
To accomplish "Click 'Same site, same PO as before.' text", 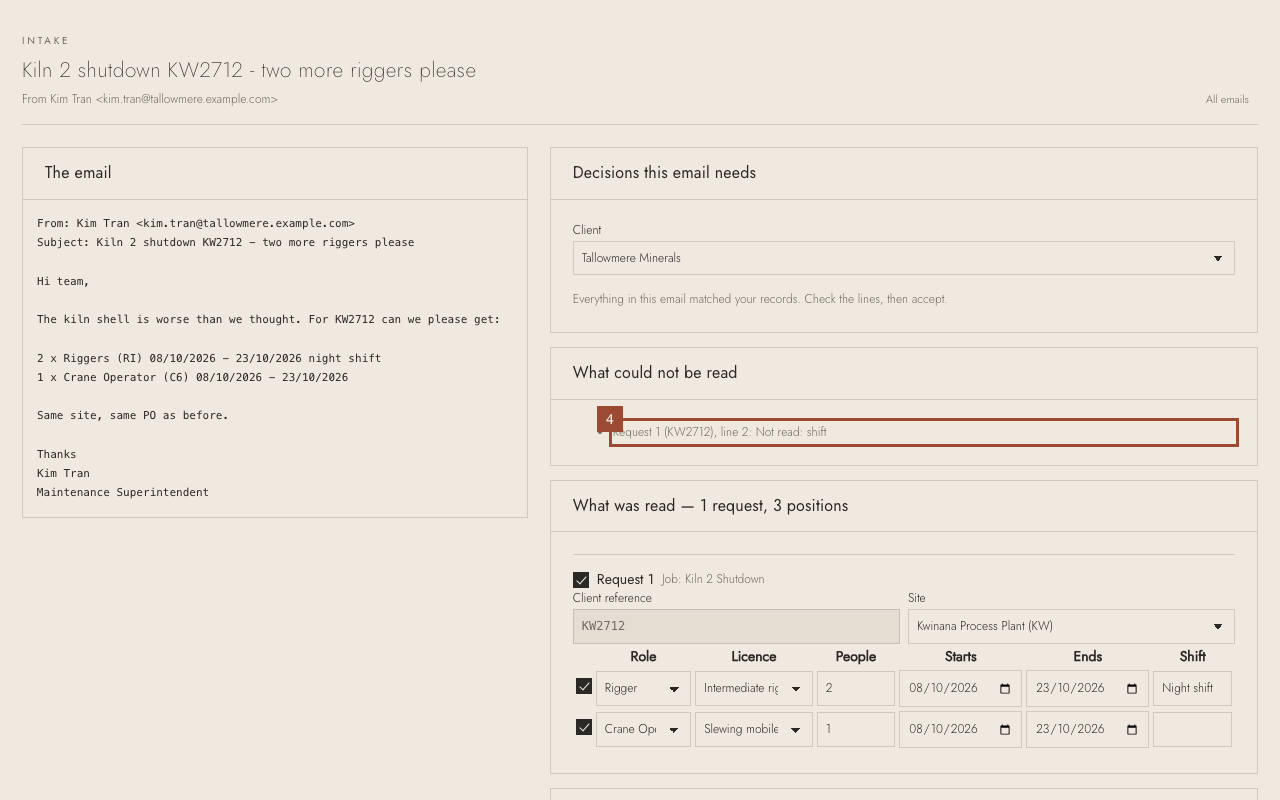I will pos(133,415).
